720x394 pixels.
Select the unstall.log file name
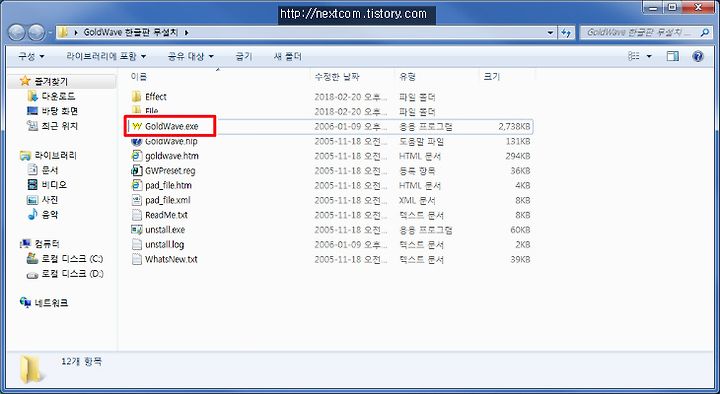point(164,244)
